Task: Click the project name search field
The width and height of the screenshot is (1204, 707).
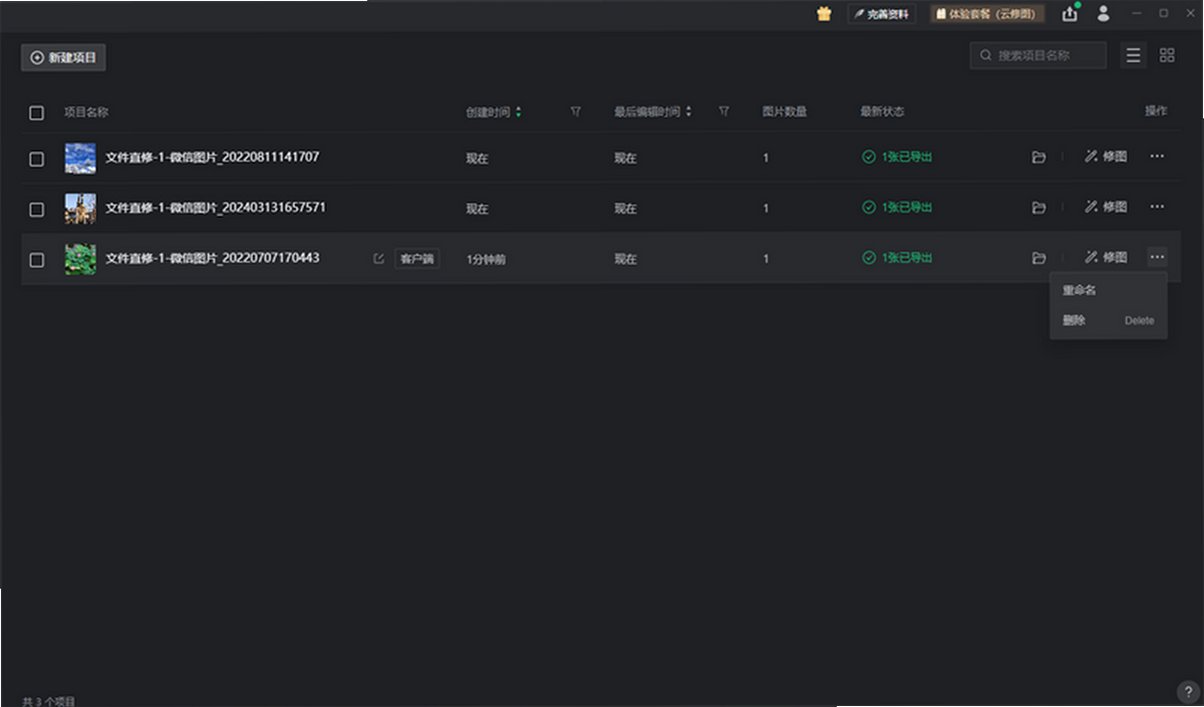Action: pos(1038,56)
